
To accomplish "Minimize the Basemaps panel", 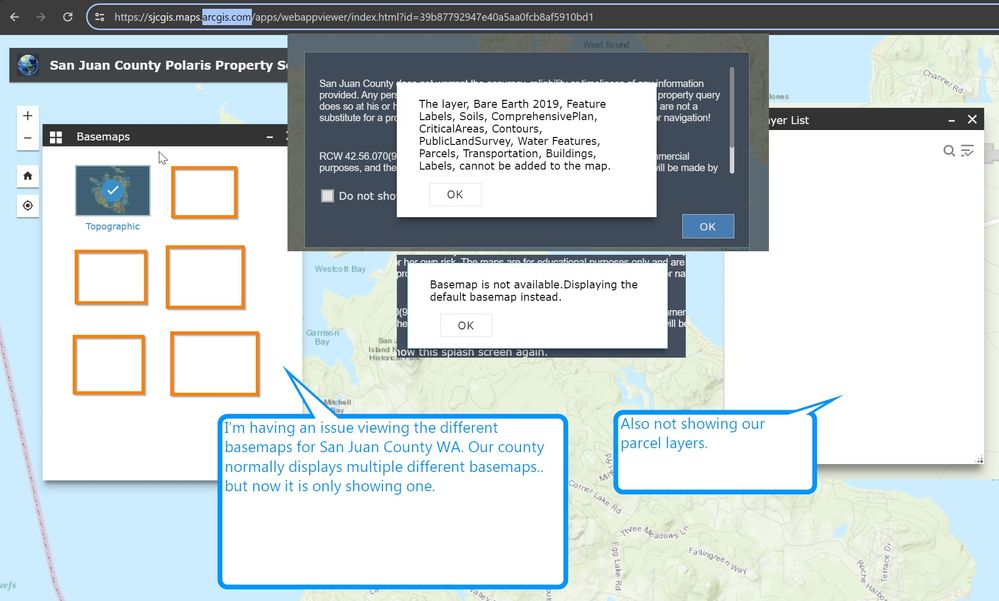I will pyautogui.click(x=270, y=136).
